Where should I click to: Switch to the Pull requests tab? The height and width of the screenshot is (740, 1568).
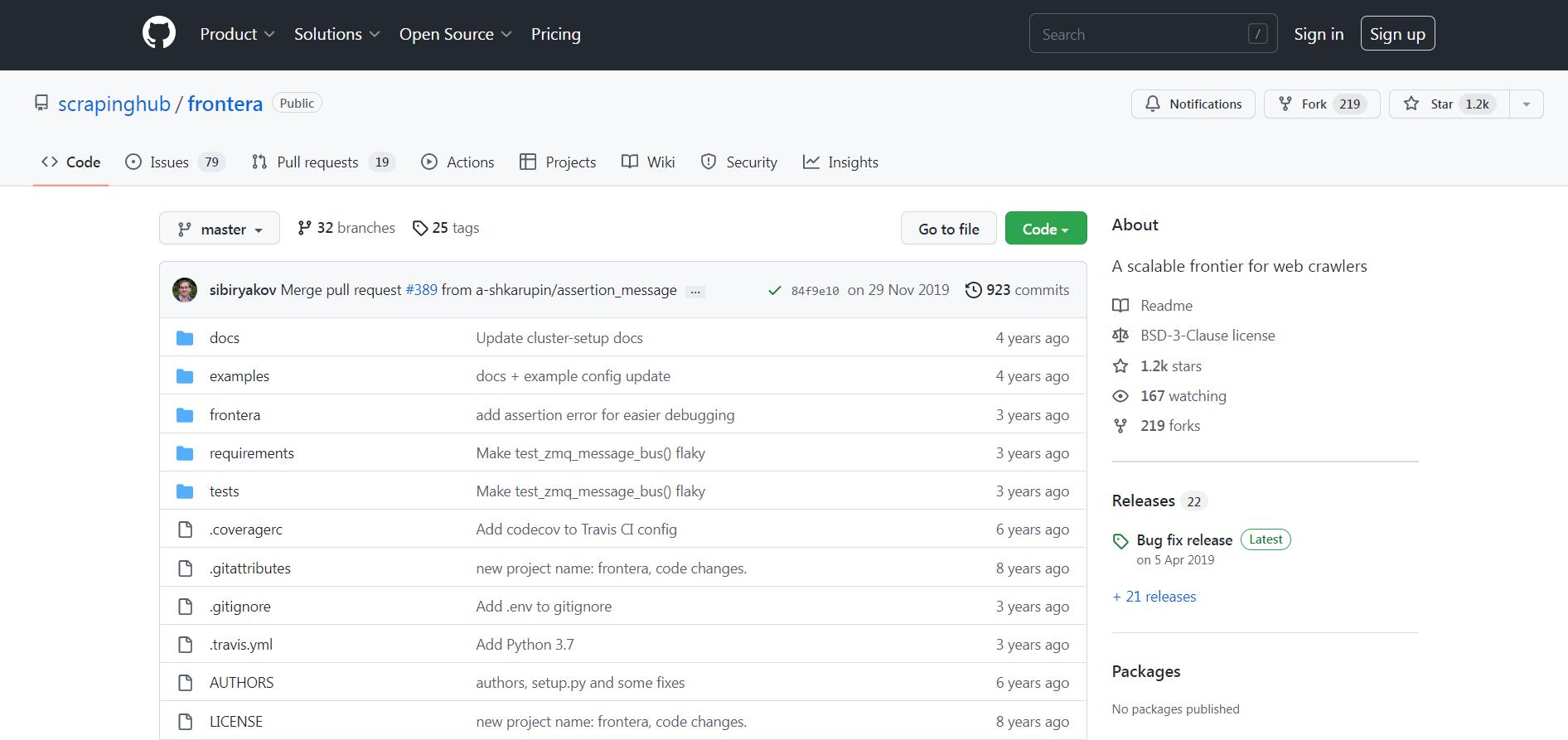(323, 162)
